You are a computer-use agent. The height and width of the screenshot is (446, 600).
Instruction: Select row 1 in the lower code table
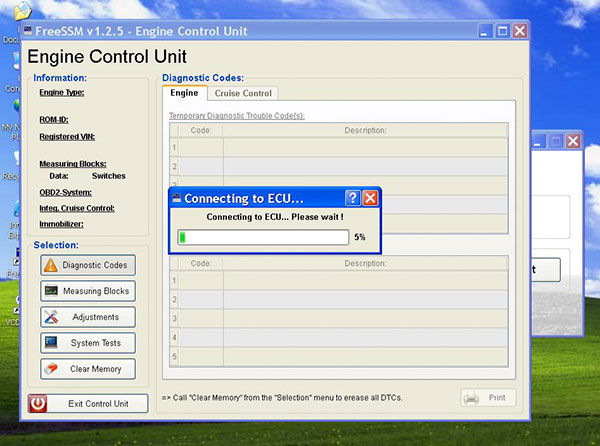(339, 280)
